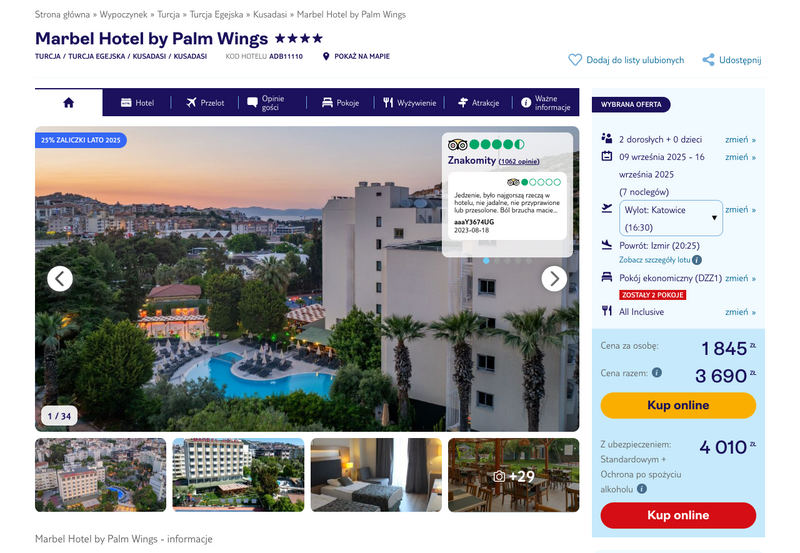Show next photo with right arrow
Viewport: 800px width, 553px height.
tap(554, 279)
